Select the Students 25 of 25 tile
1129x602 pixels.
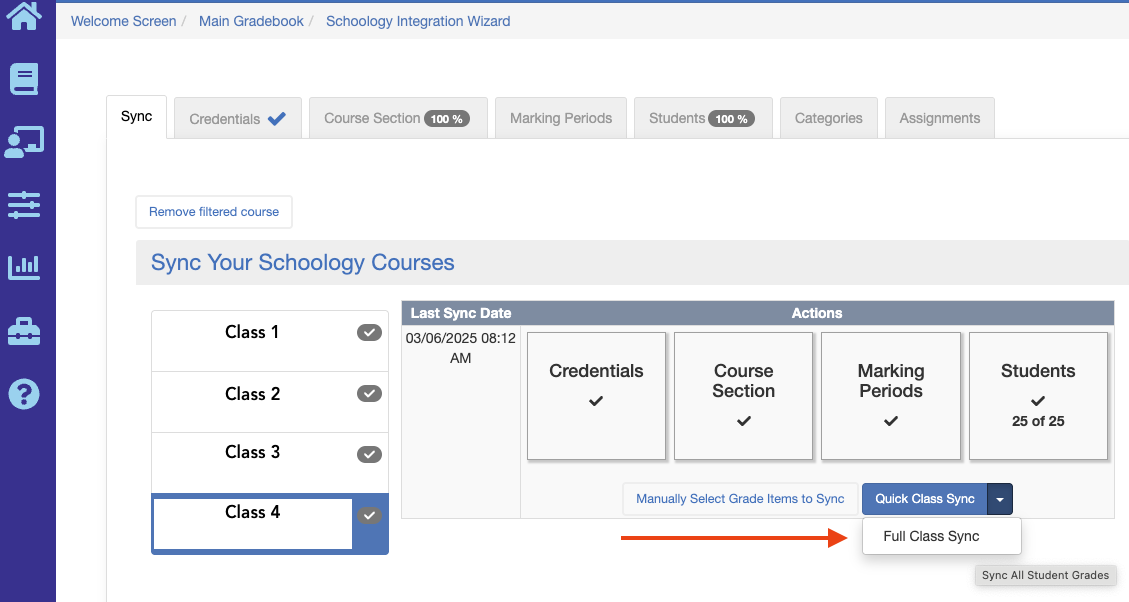point(1038,396)
